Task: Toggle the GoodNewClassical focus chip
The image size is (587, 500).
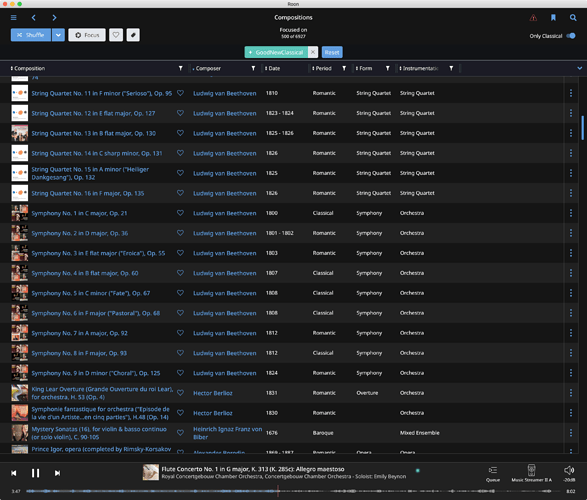Action: (x=276, y=52)
